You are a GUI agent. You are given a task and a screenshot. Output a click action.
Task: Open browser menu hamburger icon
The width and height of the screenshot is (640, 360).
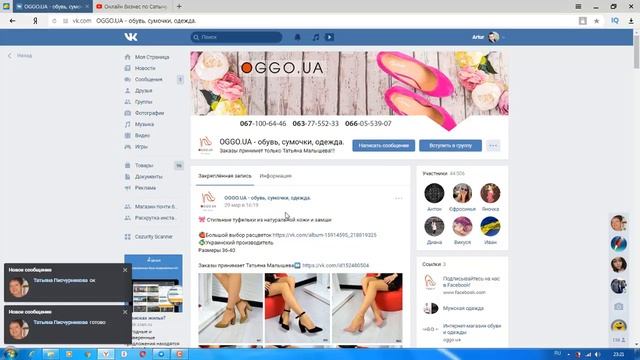578,7
